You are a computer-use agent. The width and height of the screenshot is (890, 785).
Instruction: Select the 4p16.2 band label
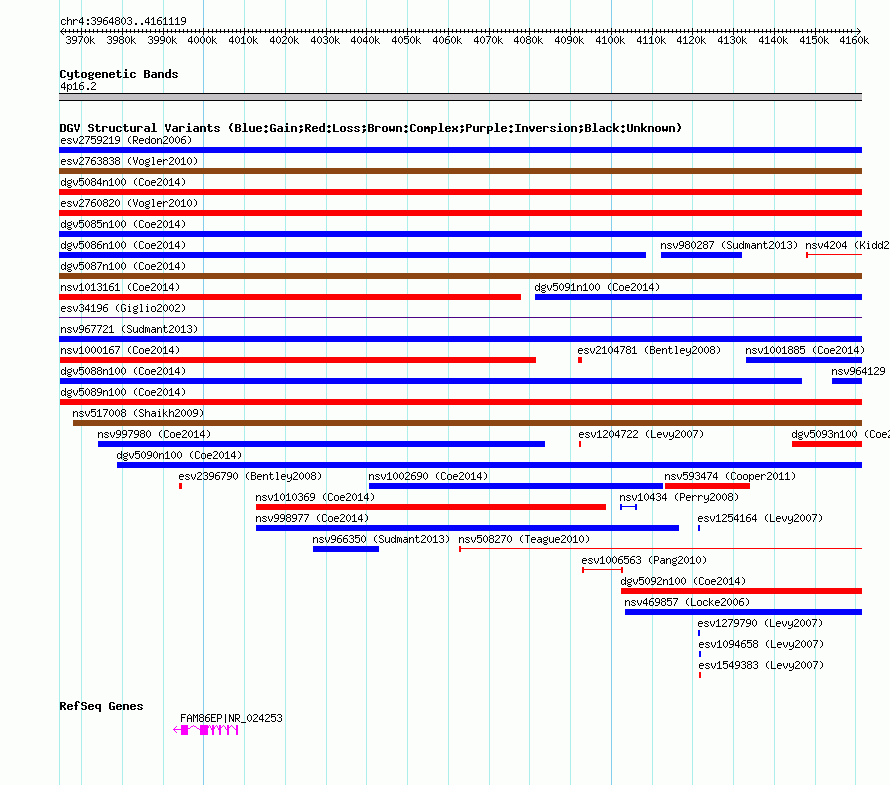point(78,86)
